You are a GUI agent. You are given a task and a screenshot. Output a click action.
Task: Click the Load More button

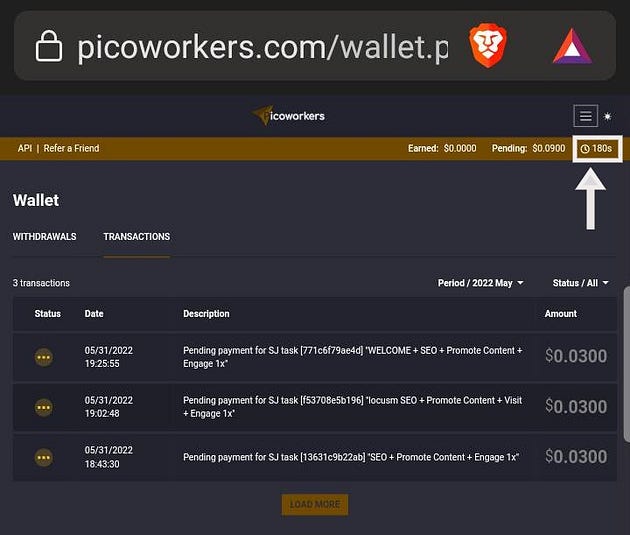click(315, 504)
